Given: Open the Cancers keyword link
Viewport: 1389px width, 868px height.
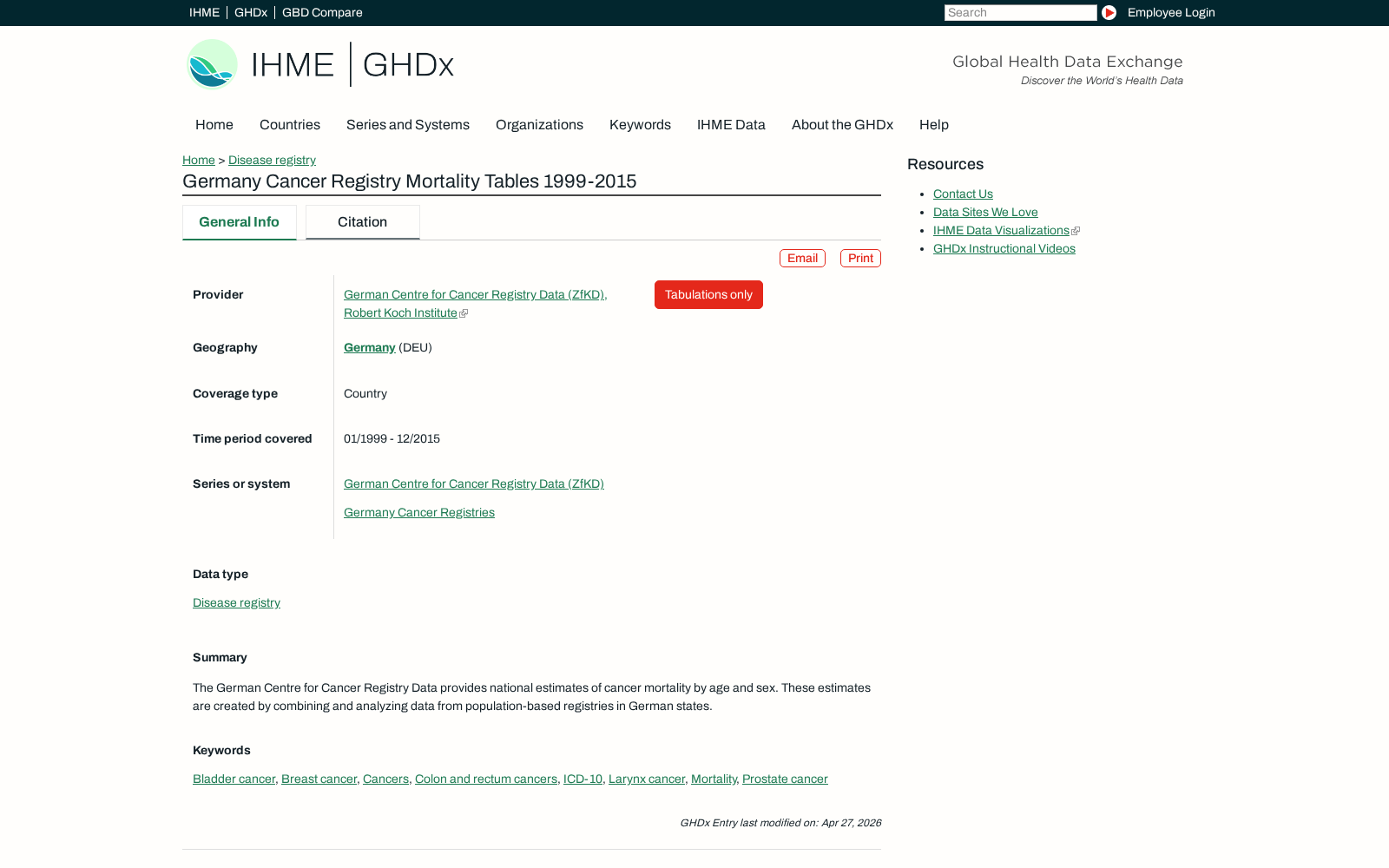Looking at the screenshot, I should click(x=385, y=779).
